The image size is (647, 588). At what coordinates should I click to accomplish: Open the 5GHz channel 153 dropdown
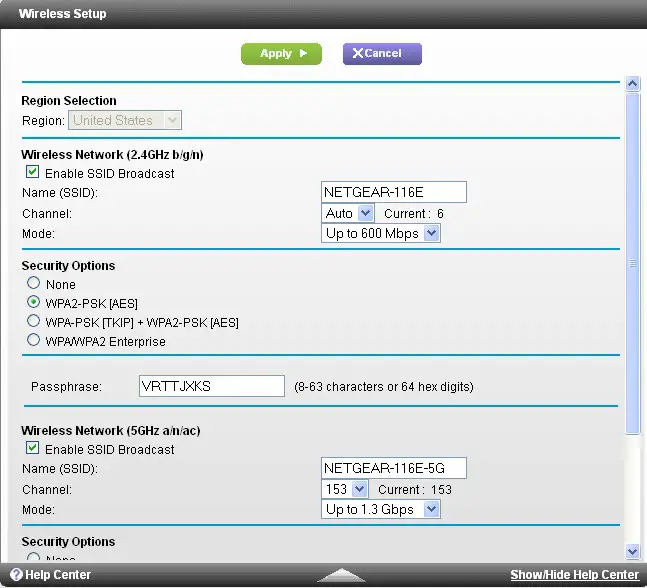click(x=348, y=489)
